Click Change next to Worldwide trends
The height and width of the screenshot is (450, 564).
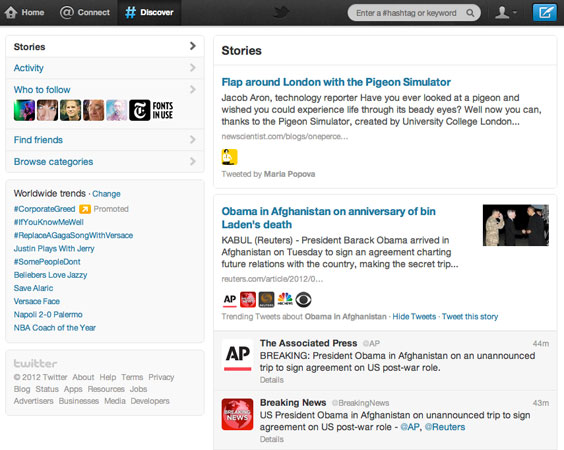coord(106,194)
